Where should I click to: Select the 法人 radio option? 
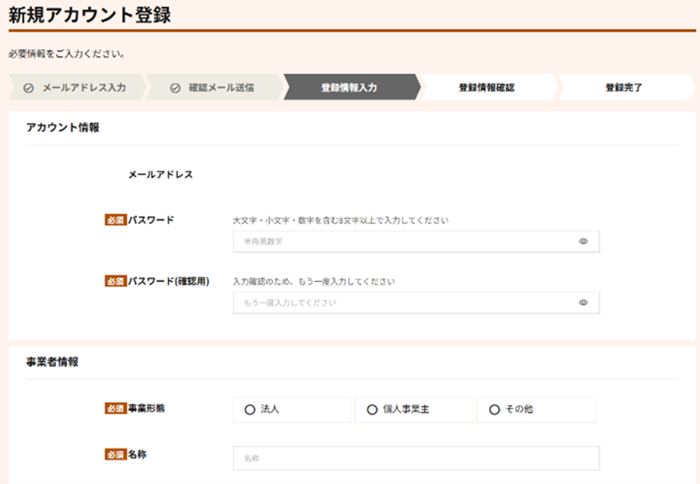[250, 410]
